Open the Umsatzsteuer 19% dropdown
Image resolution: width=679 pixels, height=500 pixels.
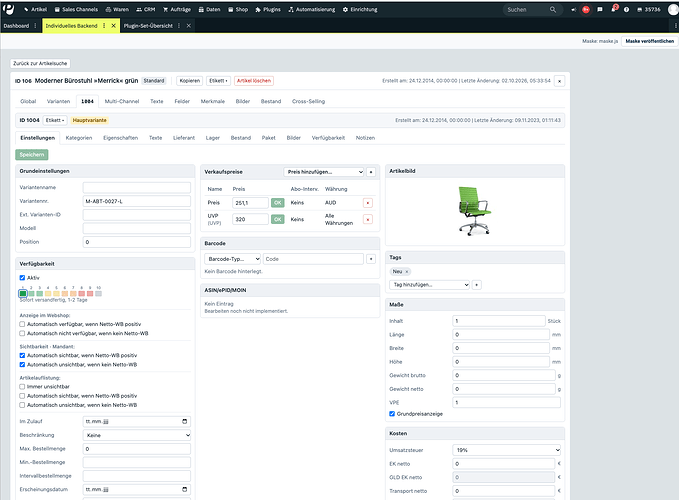point(506,450)
